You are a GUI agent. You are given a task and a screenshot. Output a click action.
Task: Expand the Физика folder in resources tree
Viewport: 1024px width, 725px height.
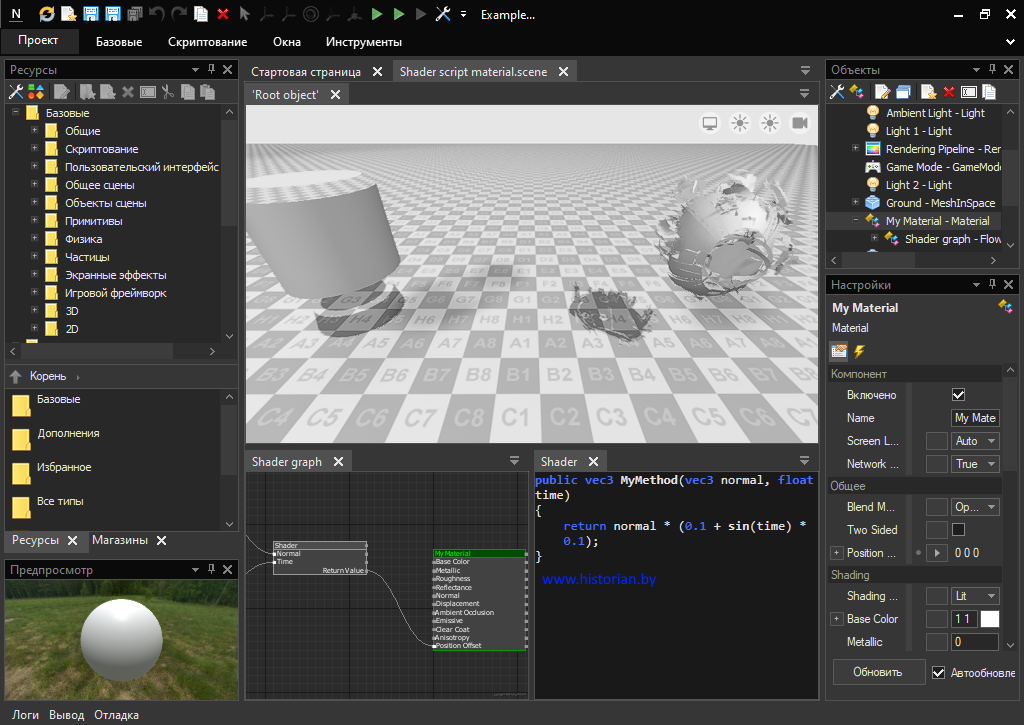(35, 239)
